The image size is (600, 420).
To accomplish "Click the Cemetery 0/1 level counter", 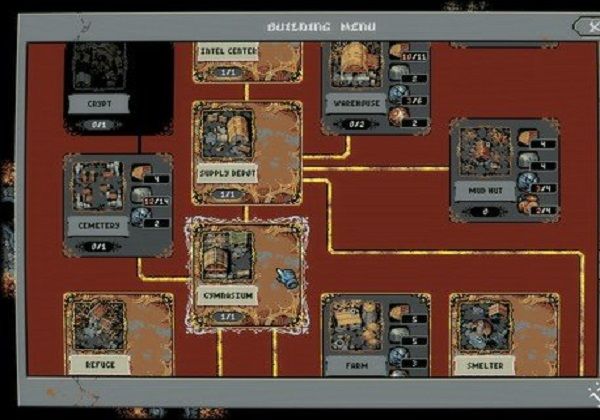I will [x=98, y=246].
